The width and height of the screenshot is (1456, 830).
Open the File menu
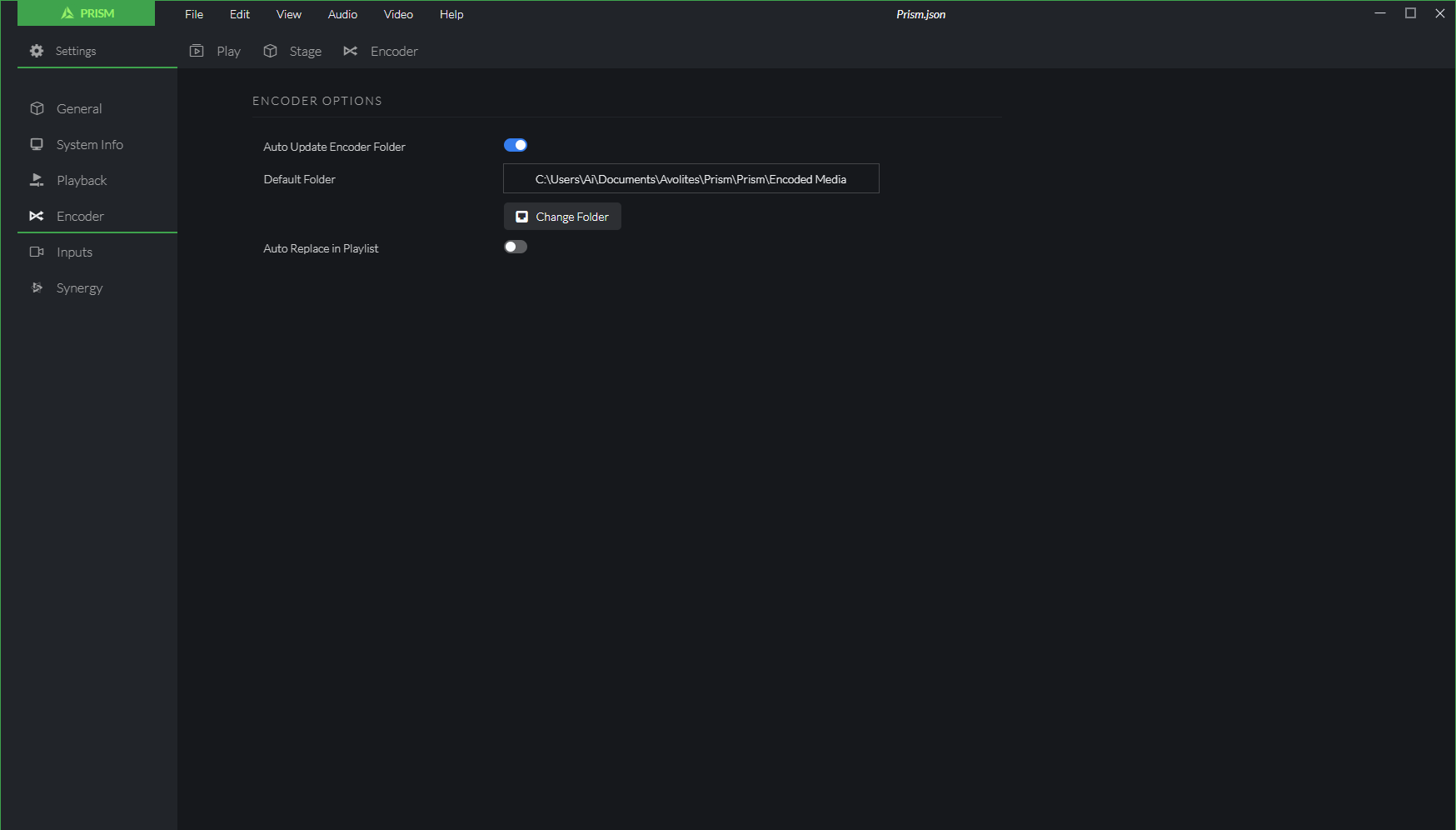click(194, 14)
